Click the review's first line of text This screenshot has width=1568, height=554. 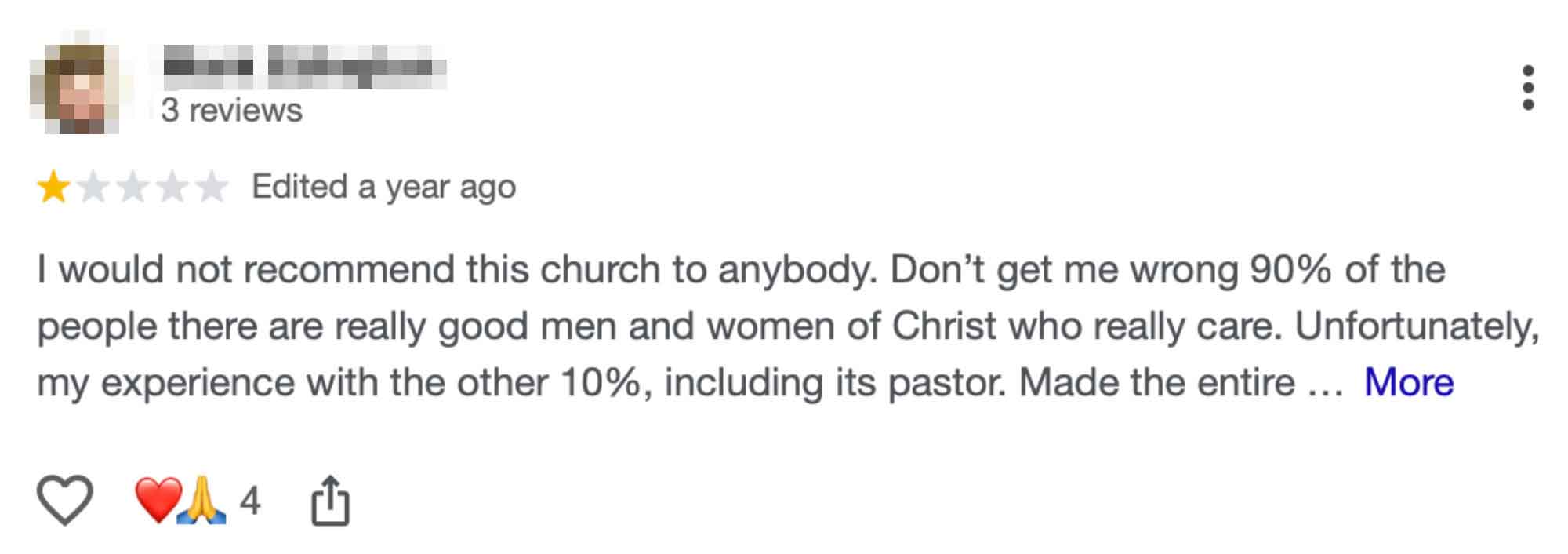pyautogui.click(x=741, y=270)
